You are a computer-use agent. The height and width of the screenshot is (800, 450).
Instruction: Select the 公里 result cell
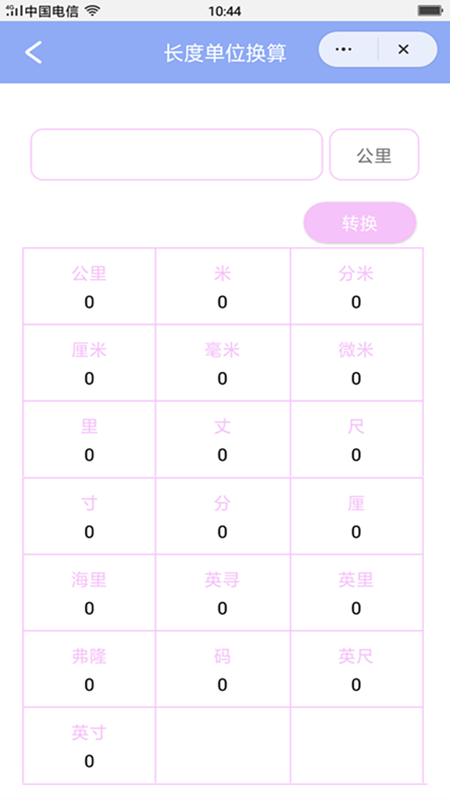89,286
